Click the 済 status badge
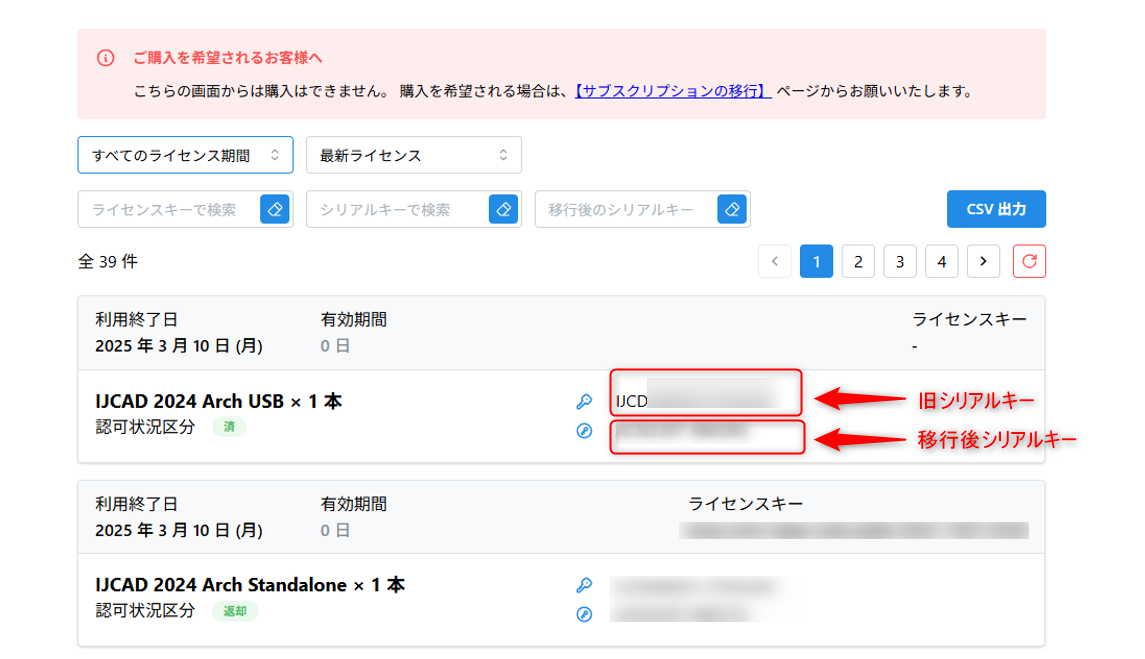The image size is (1145, 659). coord(229,427)
